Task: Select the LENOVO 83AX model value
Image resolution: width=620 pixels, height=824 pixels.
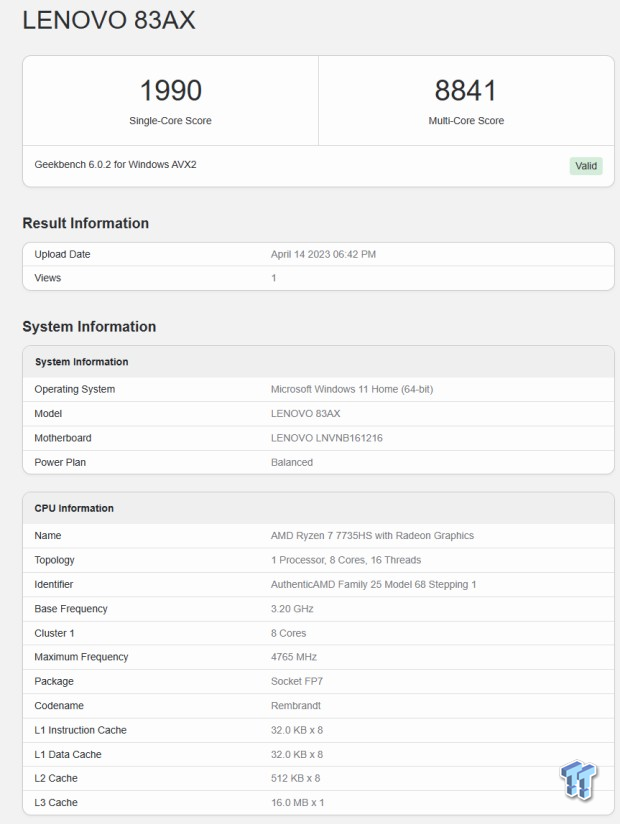Action: pyautogui.click(x=306, y=414)
